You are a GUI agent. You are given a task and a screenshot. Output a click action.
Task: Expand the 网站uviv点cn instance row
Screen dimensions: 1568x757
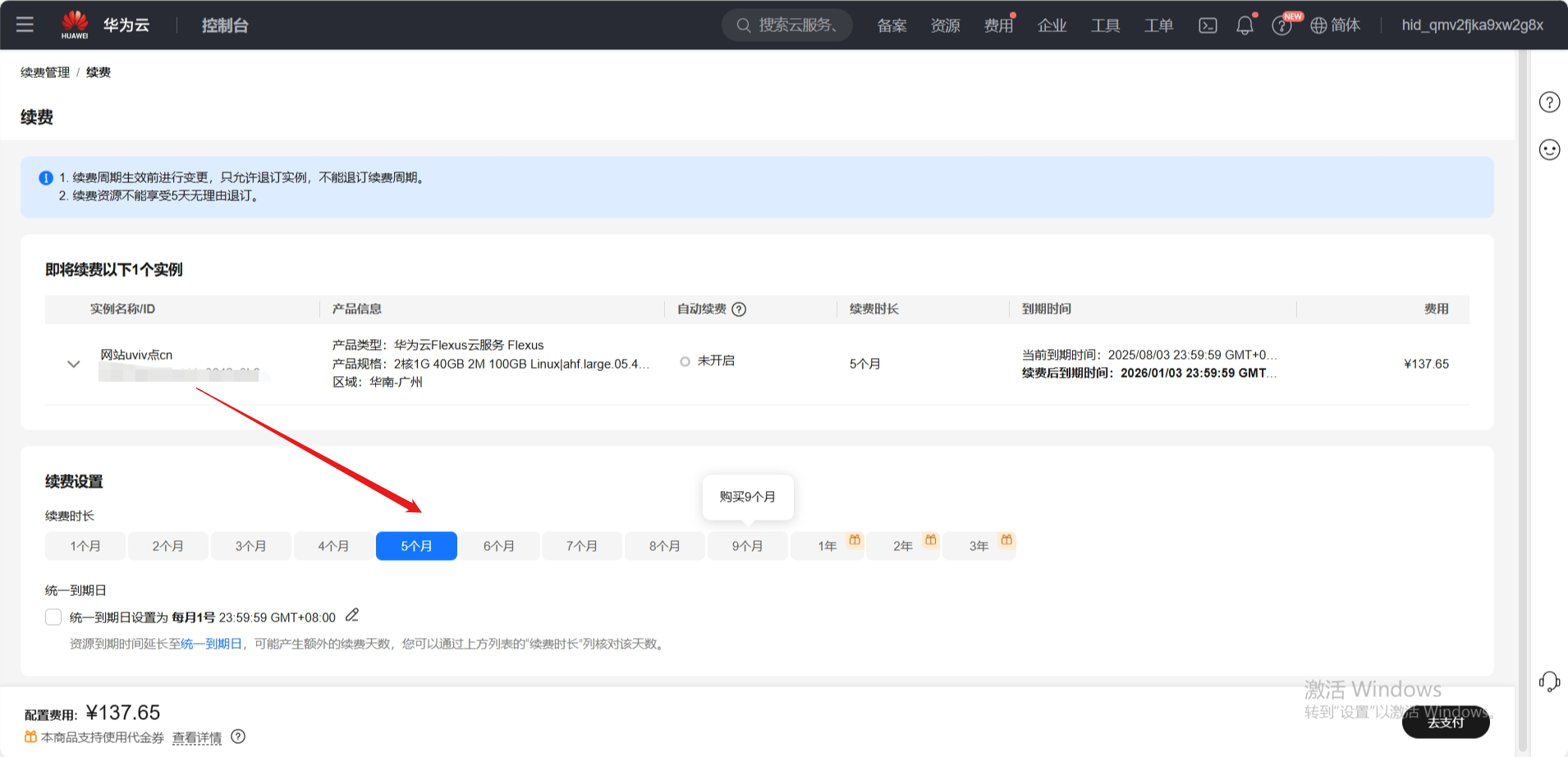(74, 364)
